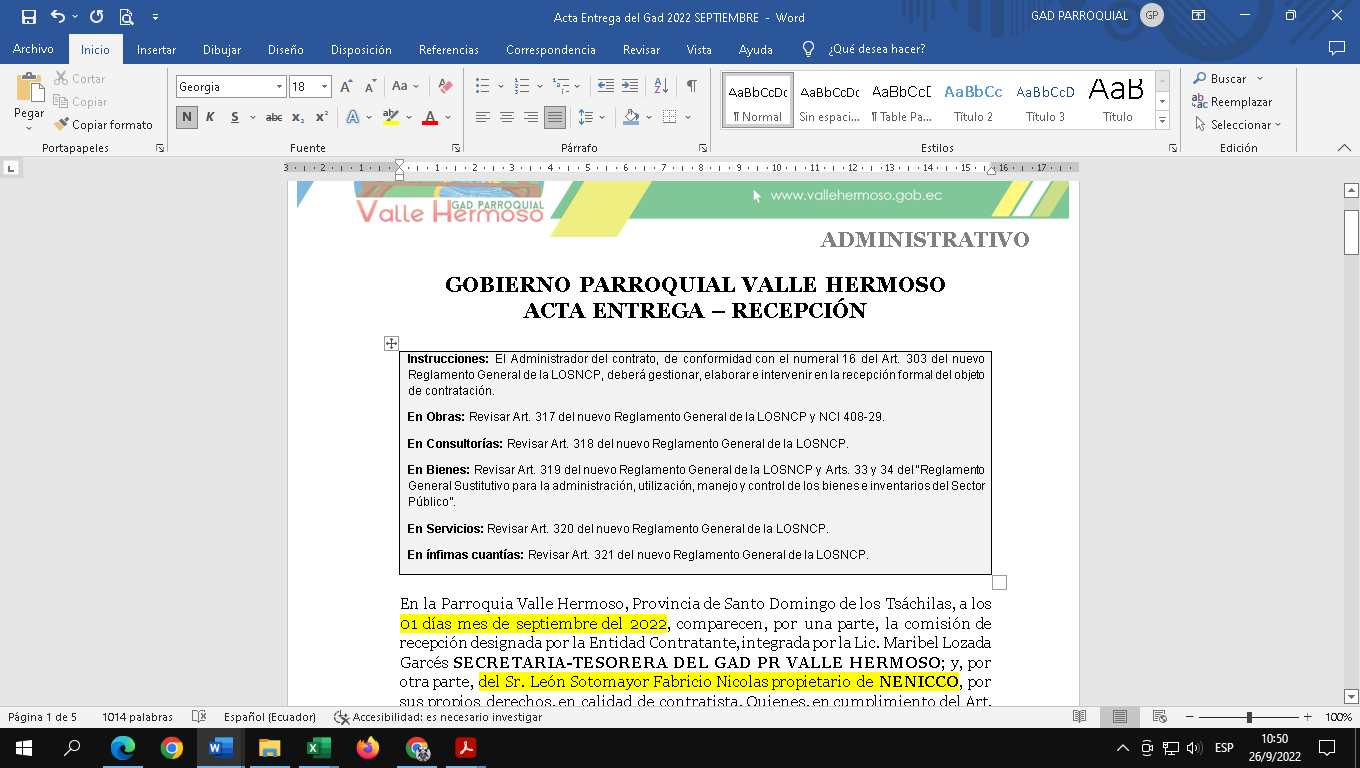Open Adobe Acrobat from taskbar
Viewport: 1360px width, 768px height.
point(466,747)
